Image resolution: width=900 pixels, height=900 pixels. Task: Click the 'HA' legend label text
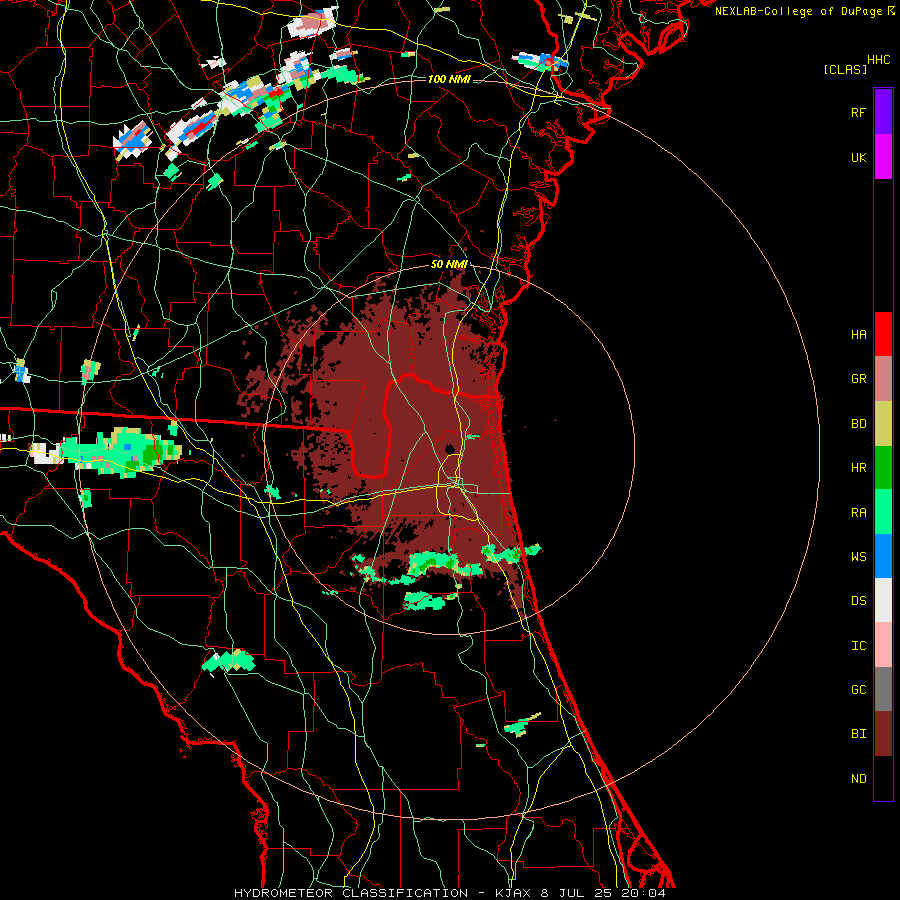coord(859,335)
